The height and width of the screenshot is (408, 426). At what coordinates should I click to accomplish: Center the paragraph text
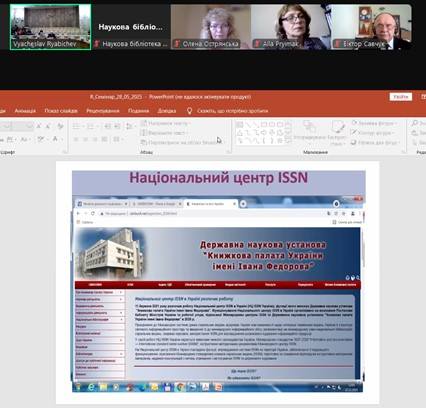pos(86,139)
